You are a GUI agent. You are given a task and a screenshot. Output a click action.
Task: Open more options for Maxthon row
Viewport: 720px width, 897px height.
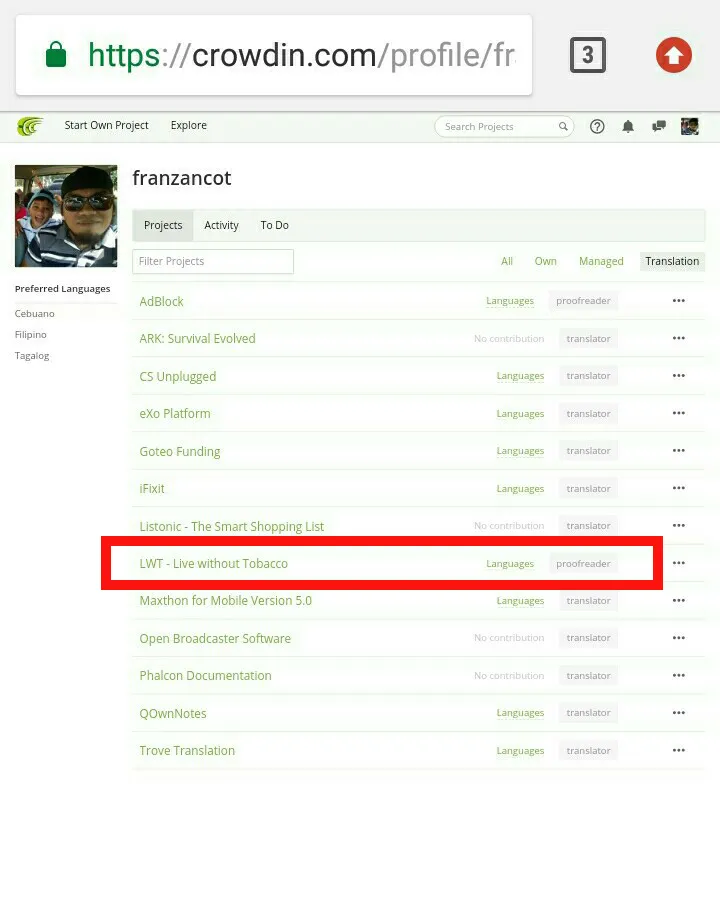679,600
